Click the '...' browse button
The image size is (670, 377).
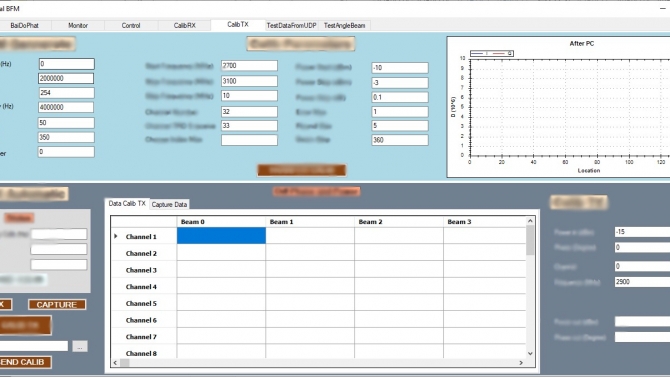point(80,346)
